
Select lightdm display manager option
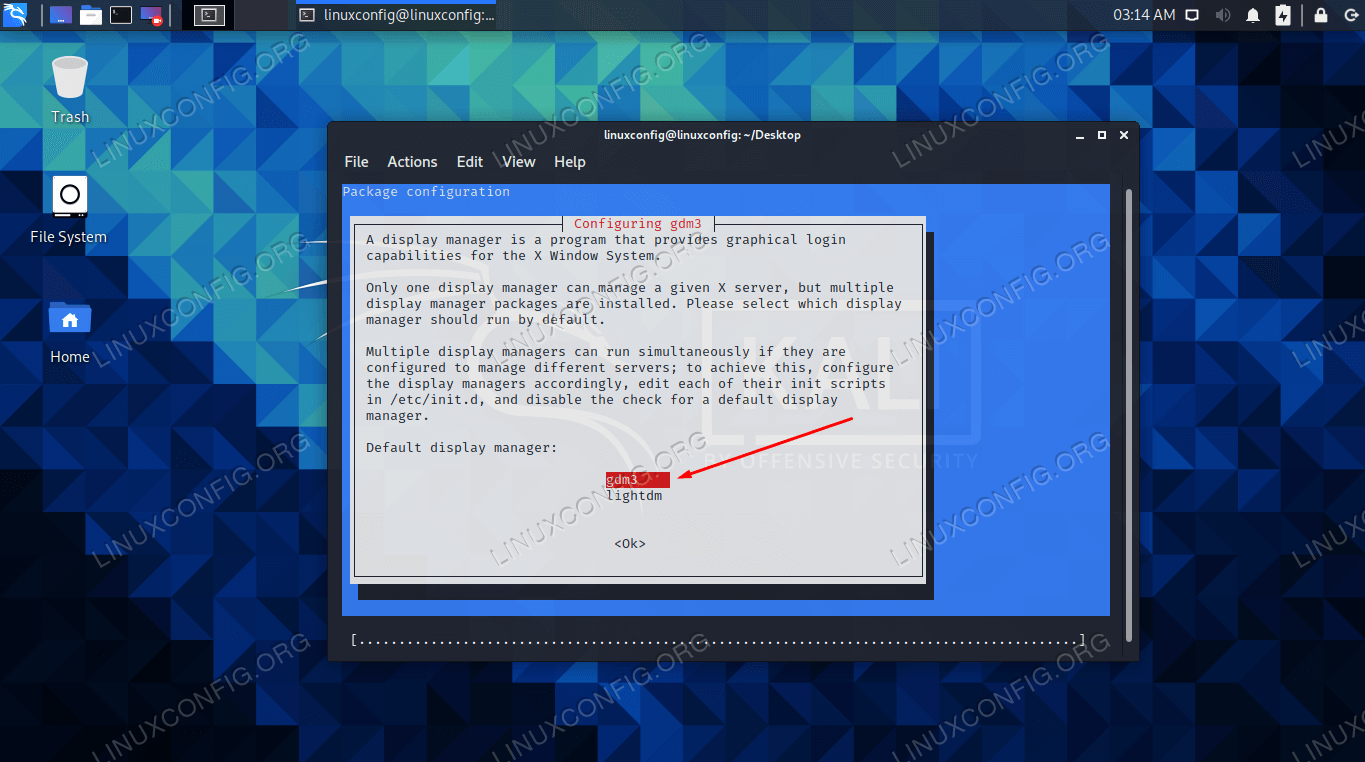pyautogui.click(x=633, y=496)
